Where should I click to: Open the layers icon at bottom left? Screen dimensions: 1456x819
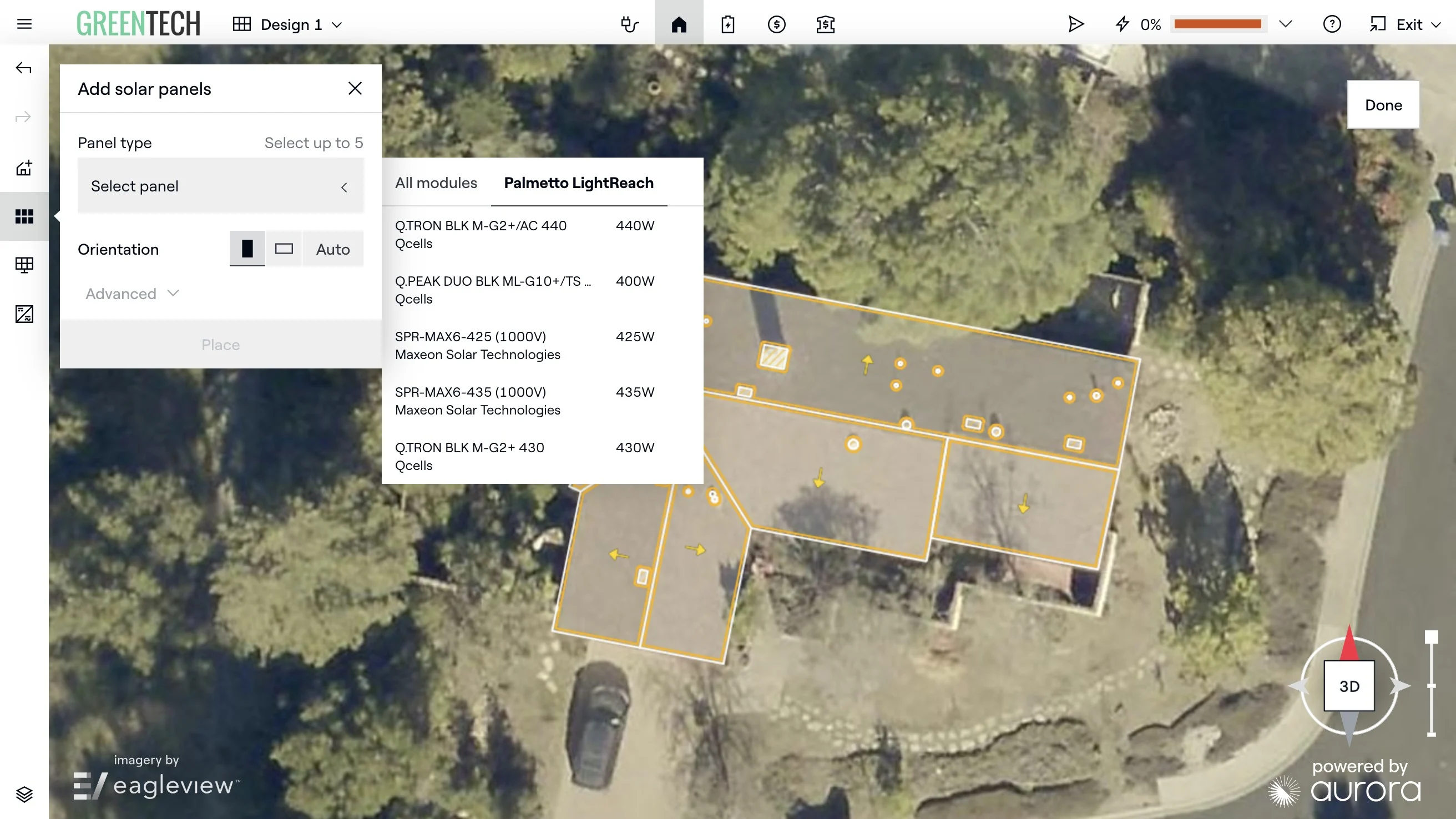(x=24, y=794)
